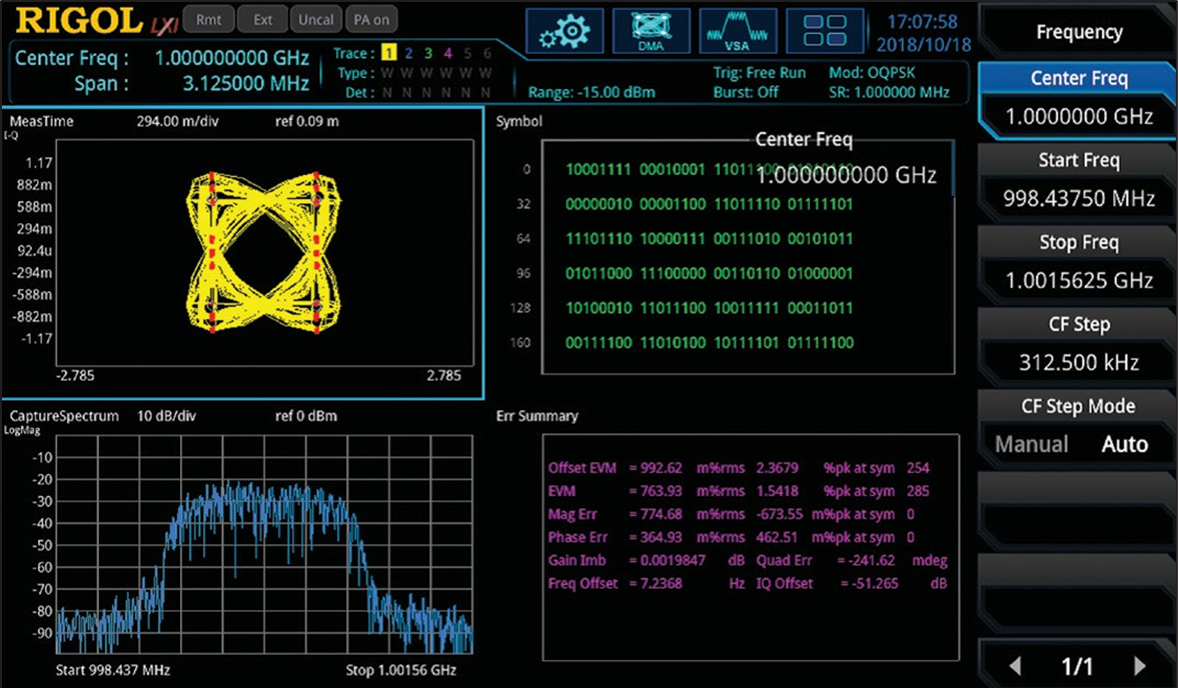Set CF Step Mode to Manual

[x=1032, y=444]
